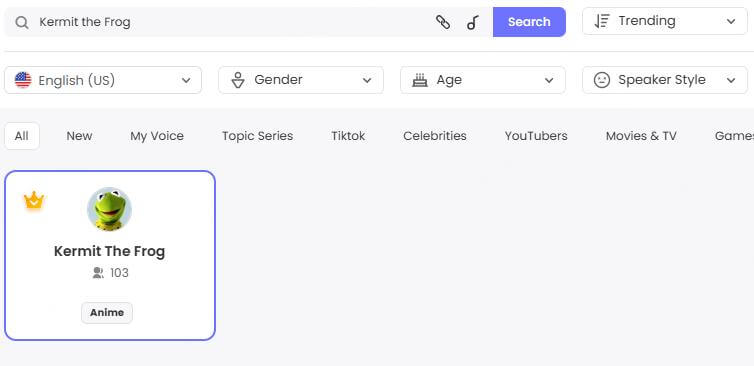The width and height of the screenshot is (754, 366).
Task: Click the sort icon next to Trending
Action: (602, 21)
